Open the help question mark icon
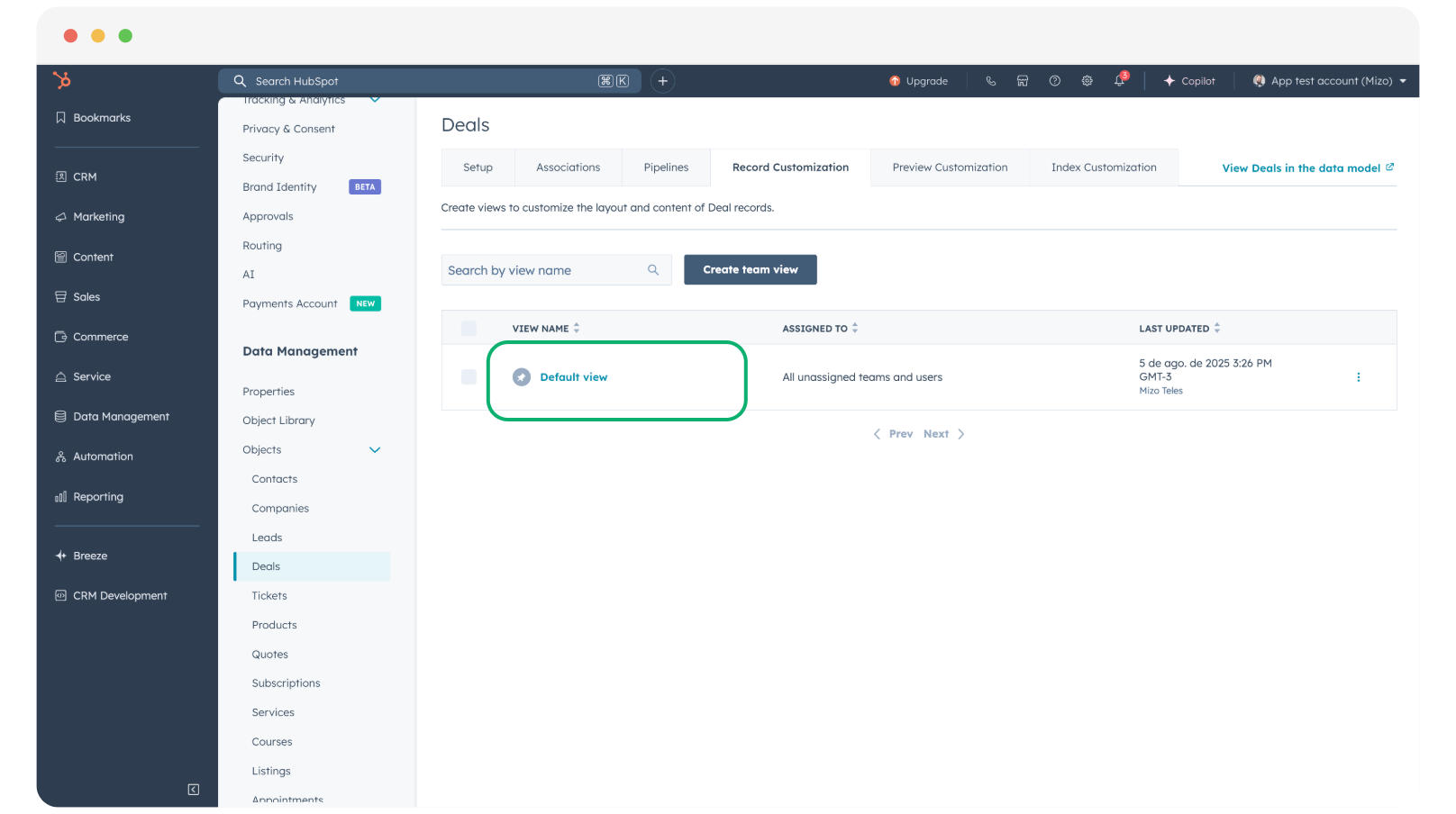 point(1055,81)
